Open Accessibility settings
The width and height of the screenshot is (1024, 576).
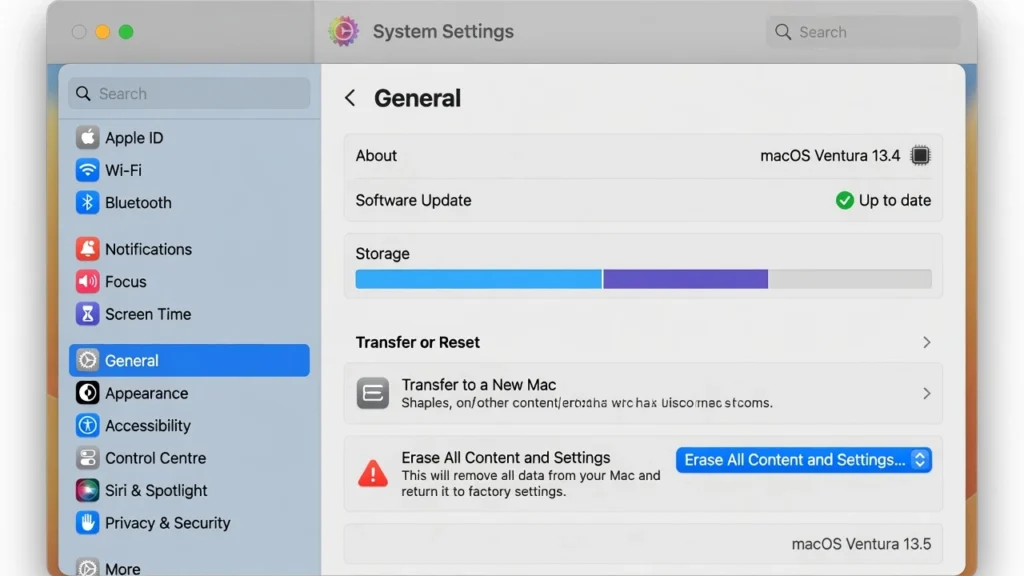pos(189,425)
